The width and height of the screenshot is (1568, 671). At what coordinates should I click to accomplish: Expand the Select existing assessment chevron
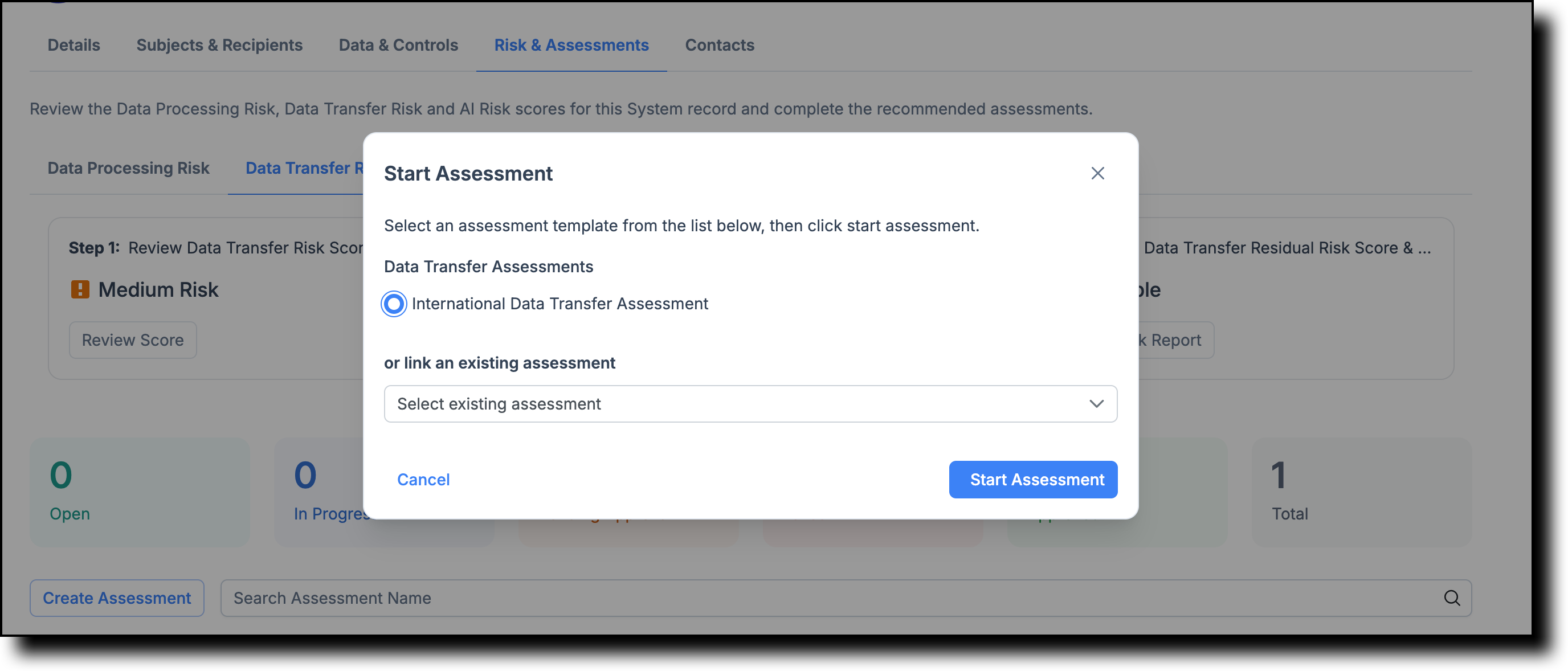(x=1096, y=404)
